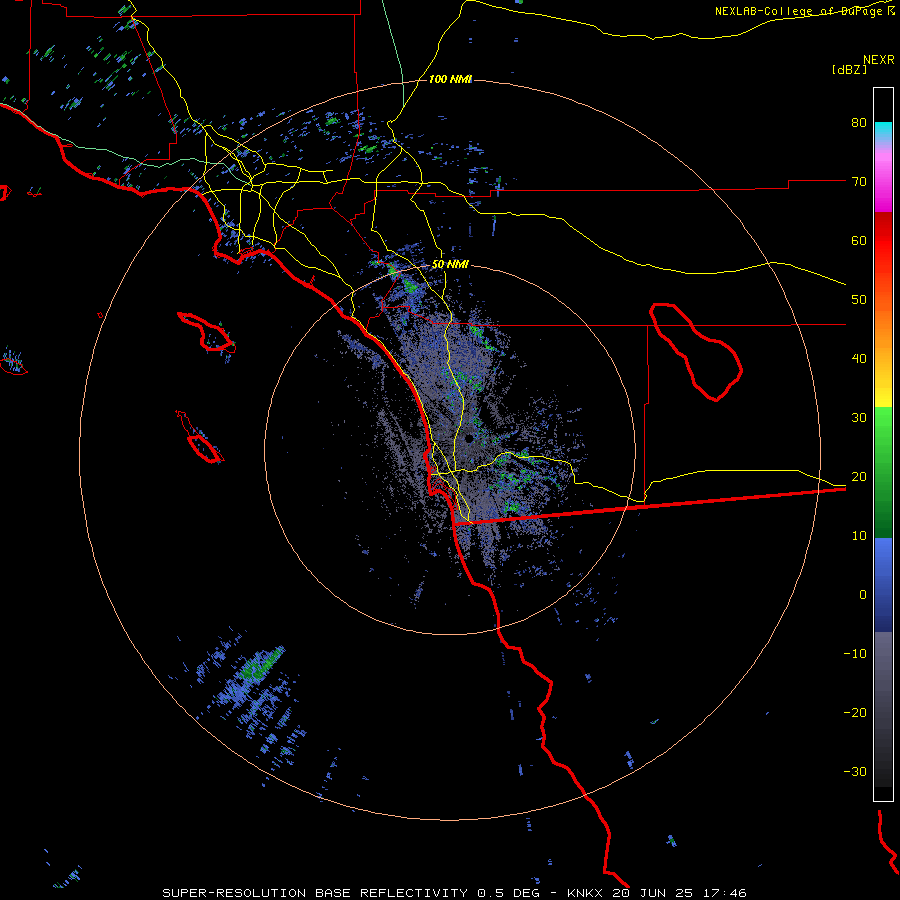
Task: Select the 60 dBZ scale value
Action: (859, 240)
